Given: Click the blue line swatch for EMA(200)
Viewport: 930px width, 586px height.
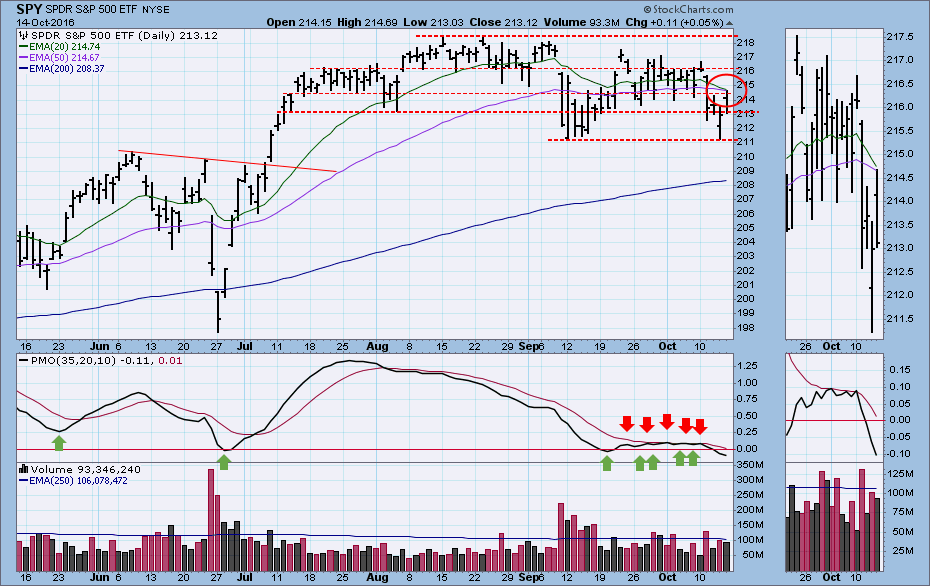Looking at the screenshot, I should [x=24, y=69].
